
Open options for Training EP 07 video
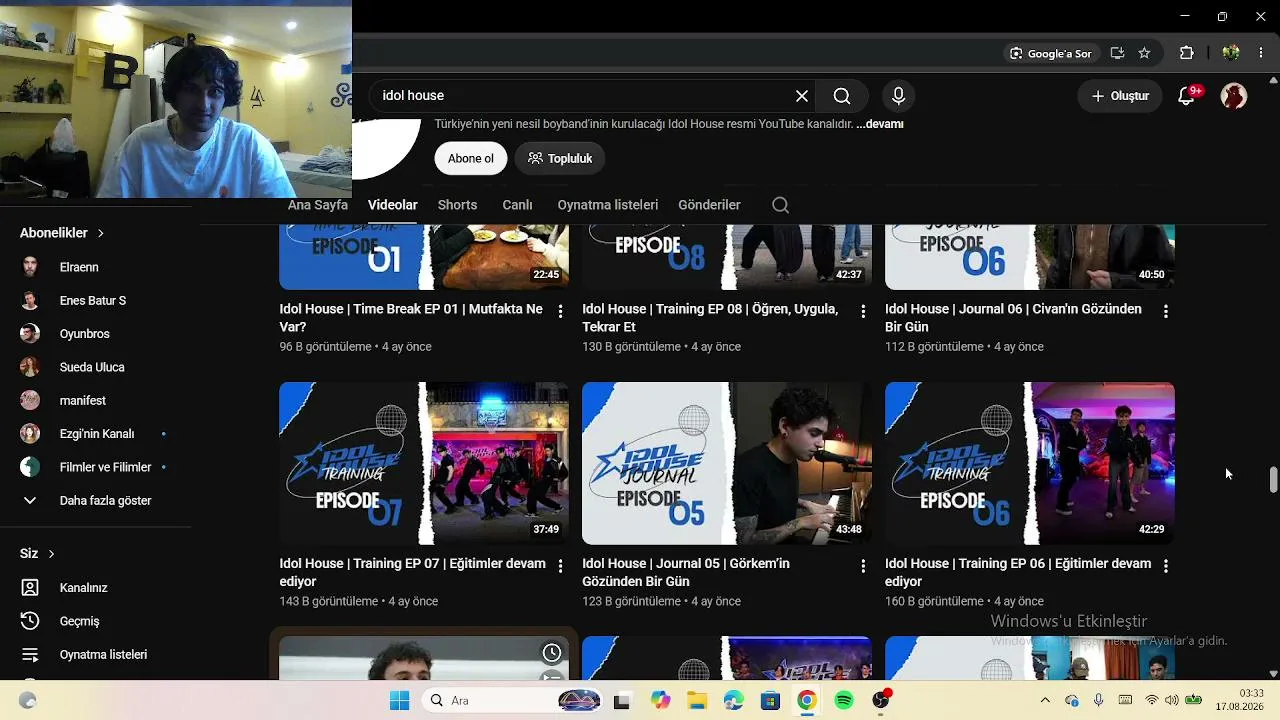[x=560, y=566]
